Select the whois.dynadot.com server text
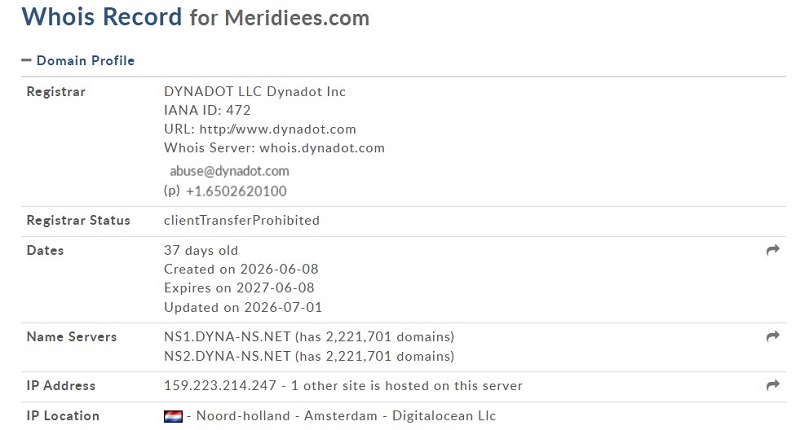Screen dimensions: 800x430 coord(322,148)
